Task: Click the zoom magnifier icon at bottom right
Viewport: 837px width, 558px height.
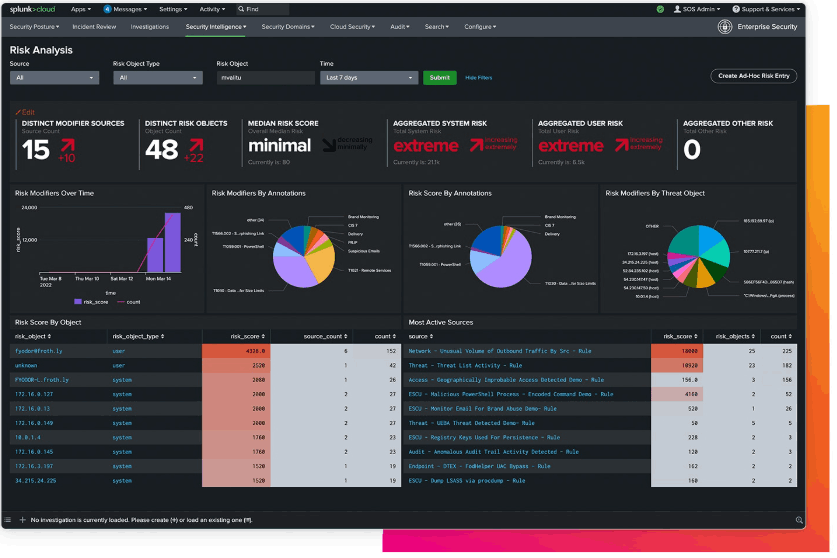Action: point(799,520)
